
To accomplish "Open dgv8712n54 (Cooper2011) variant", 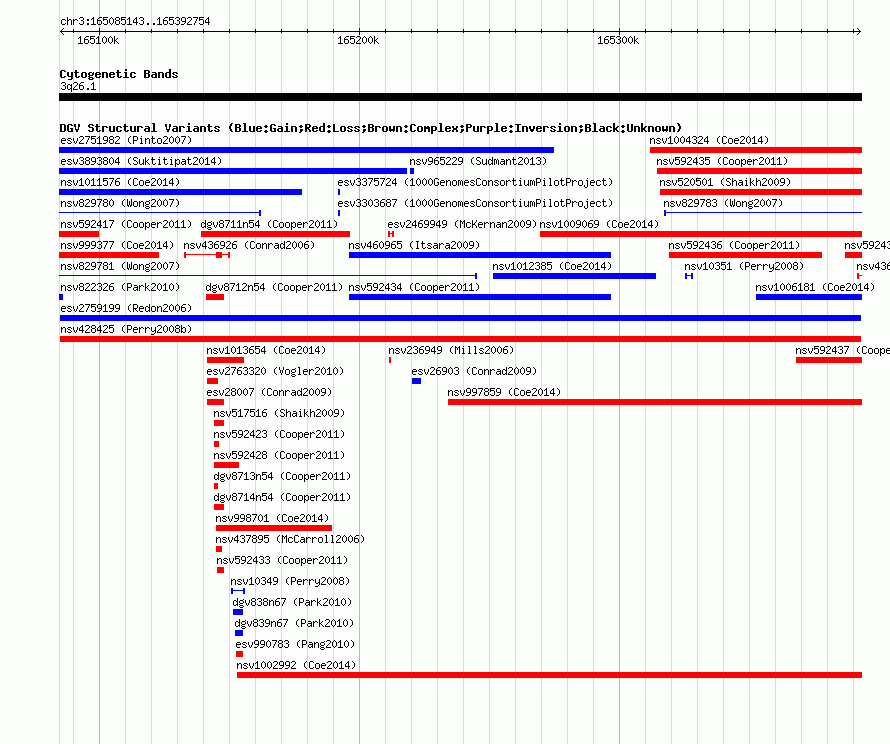I will coord(274,287).
